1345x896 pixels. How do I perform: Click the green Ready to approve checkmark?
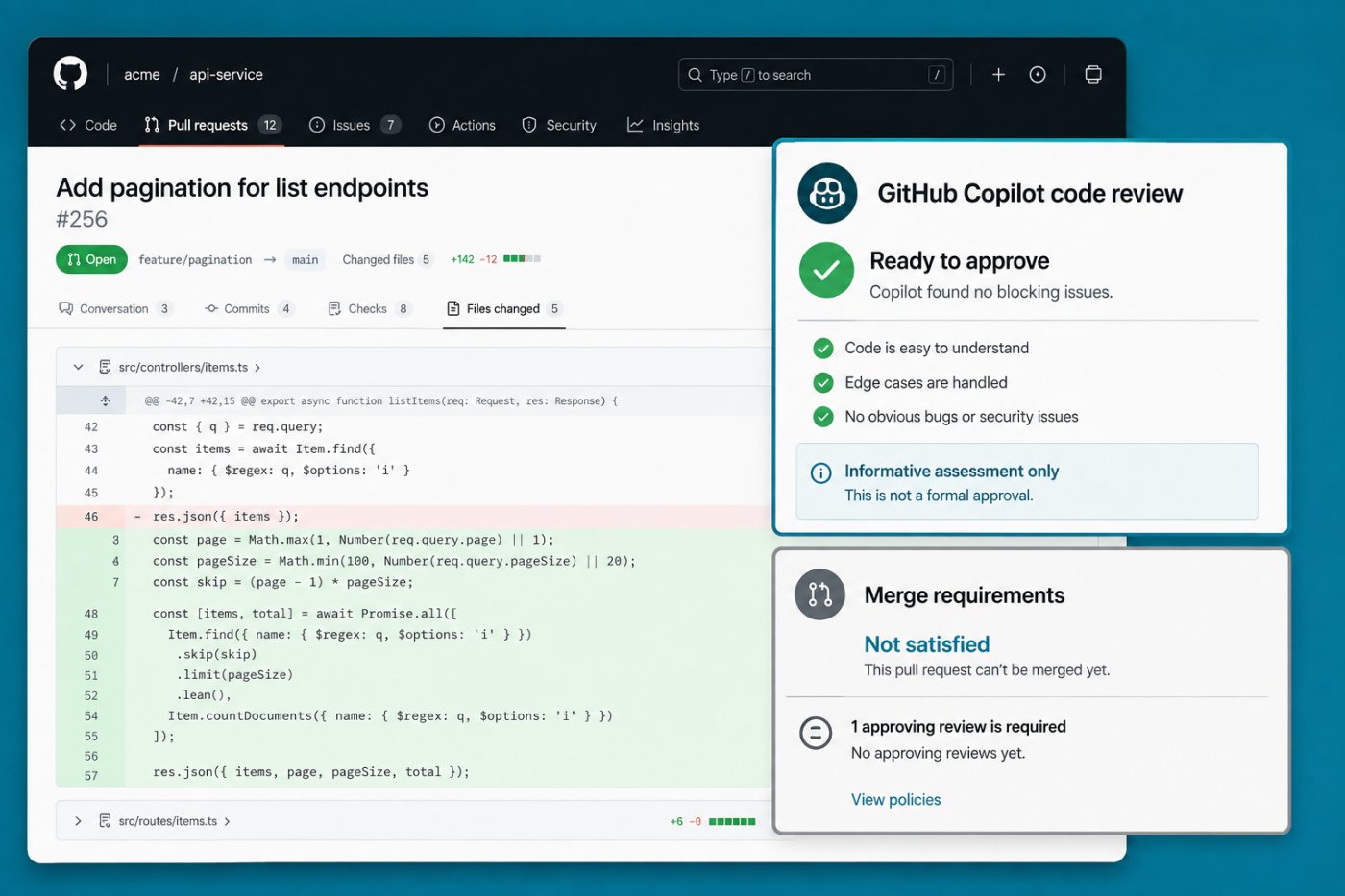[826, 271]
